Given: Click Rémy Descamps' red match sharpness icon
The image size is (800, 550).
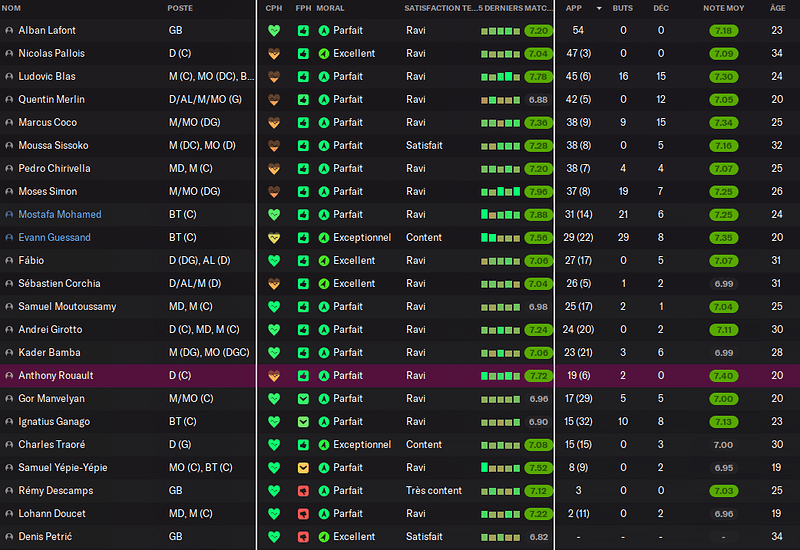Looking at the screenshot, I should pos(303,491).
